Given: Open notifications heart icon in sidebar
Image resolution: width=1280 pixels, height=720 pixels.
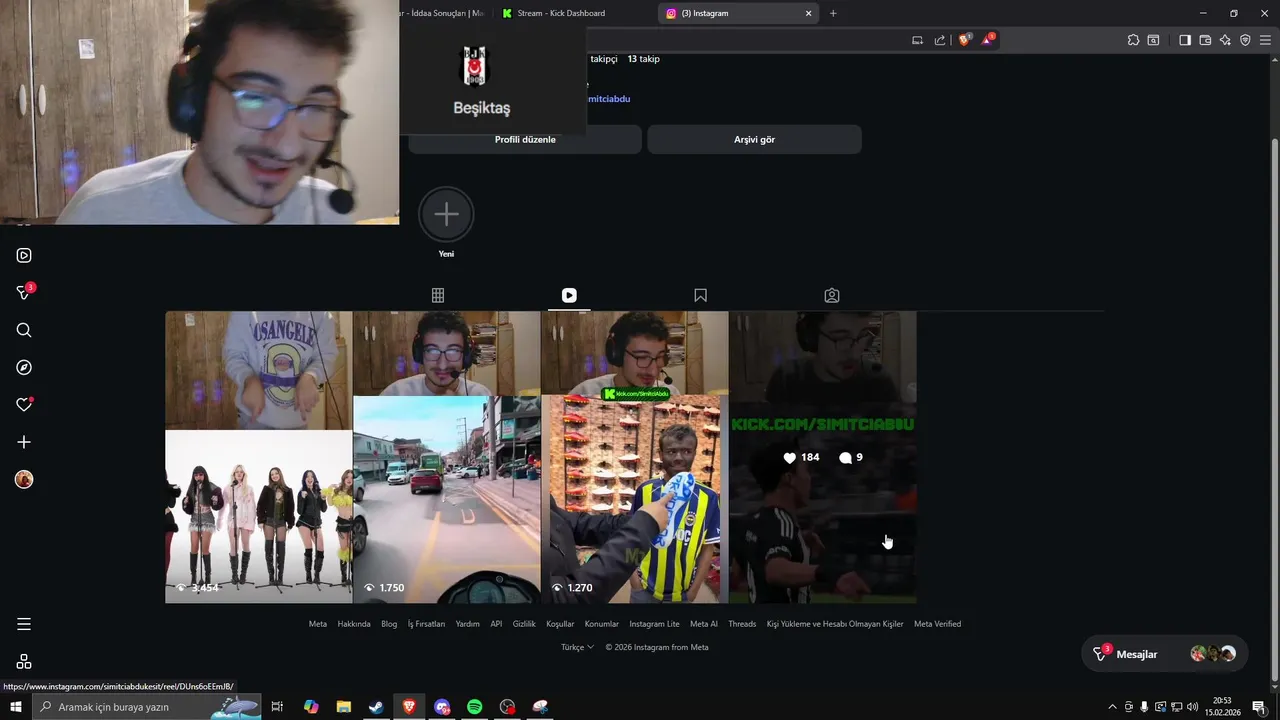Looking at the screenshot, I should pos(24,405).
